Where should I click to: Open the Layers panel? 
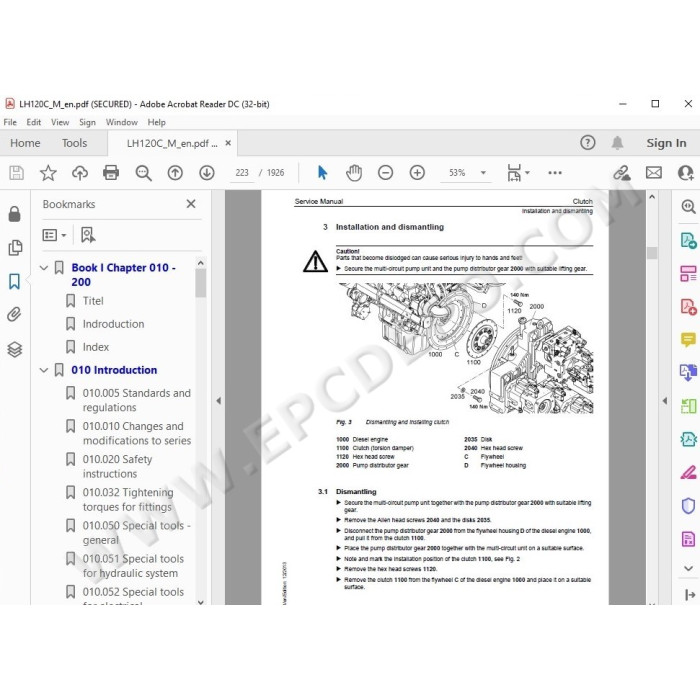(x=15, y=349)
